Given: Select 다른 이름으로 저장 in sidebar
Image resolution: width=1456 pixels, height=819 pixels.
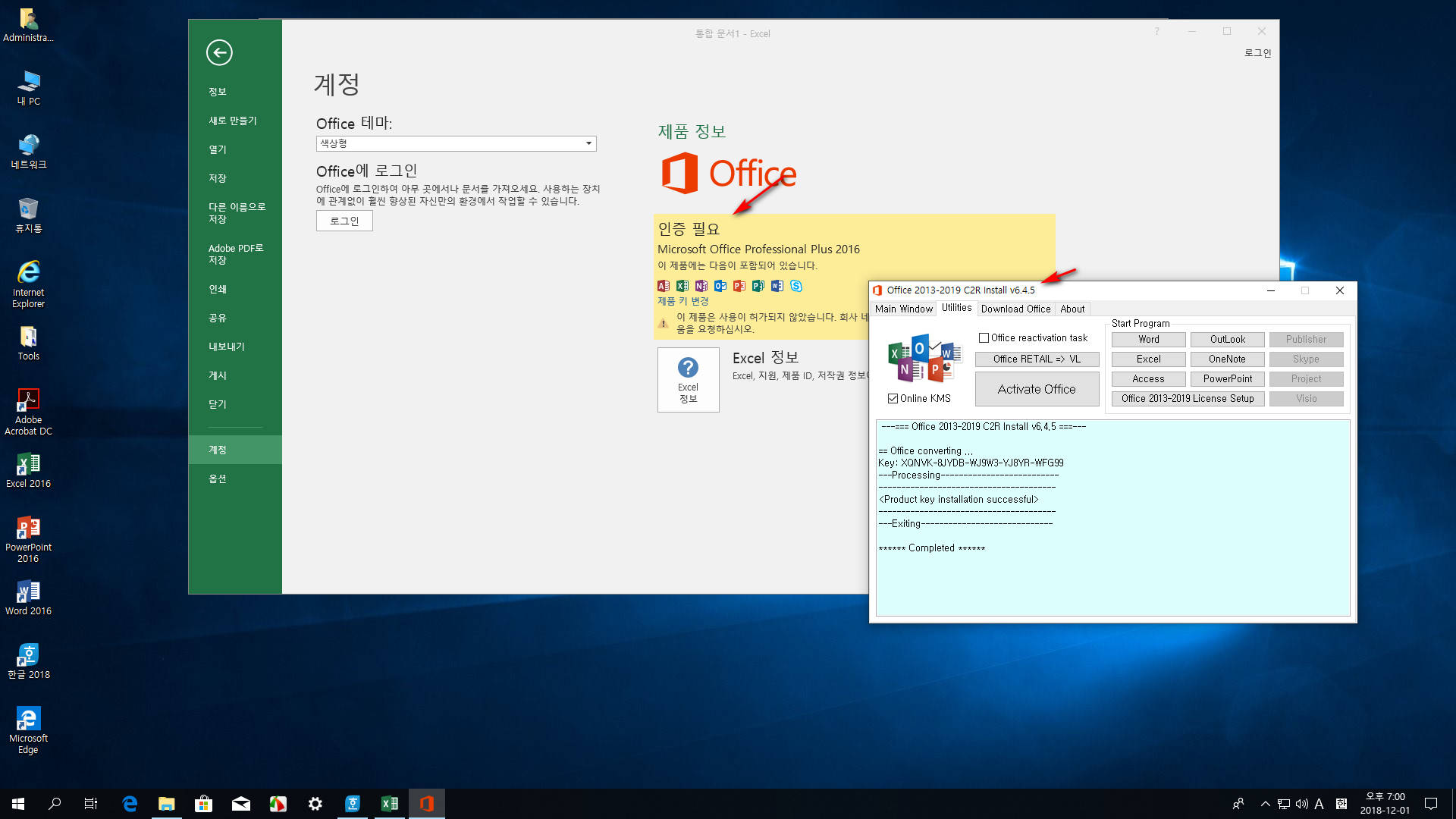Looking at the screenshot, I should 235,213.
